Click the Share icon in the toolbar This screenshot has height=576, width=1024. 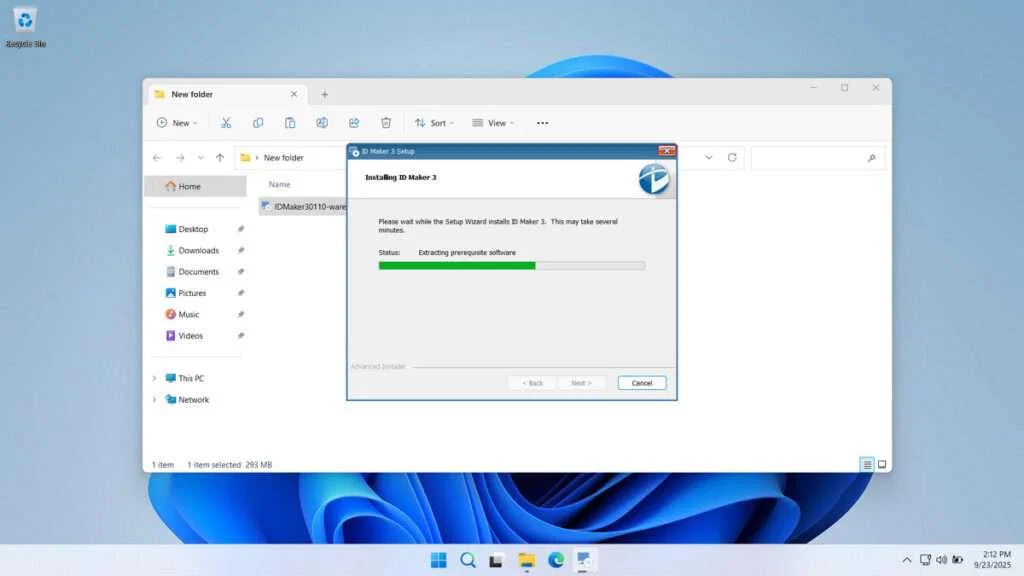click(354, 122)
